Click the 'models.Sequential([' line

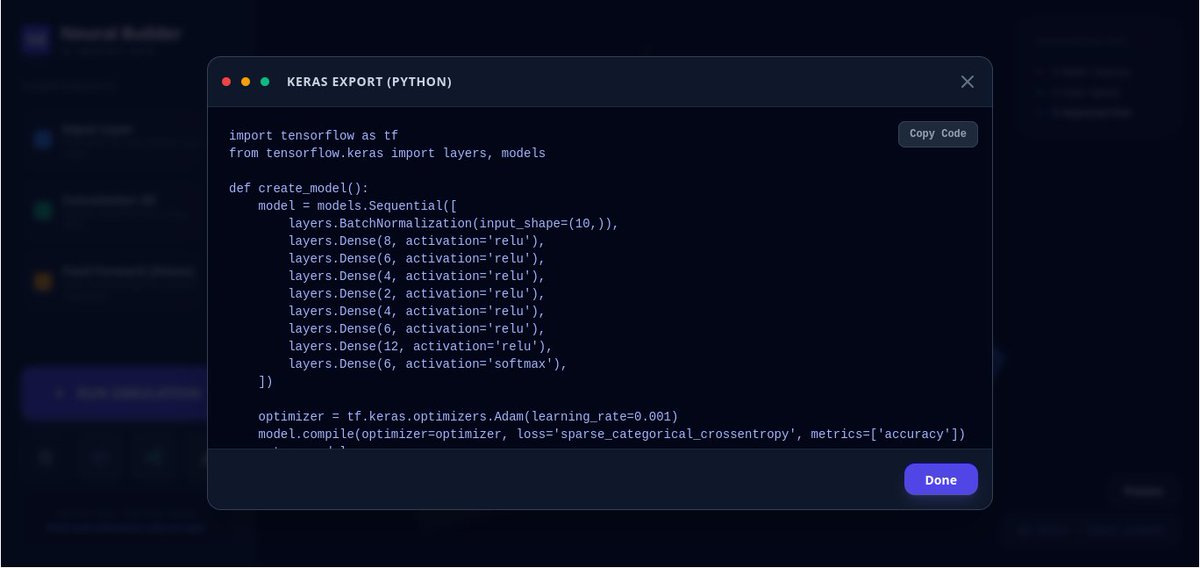pos(358,206)
